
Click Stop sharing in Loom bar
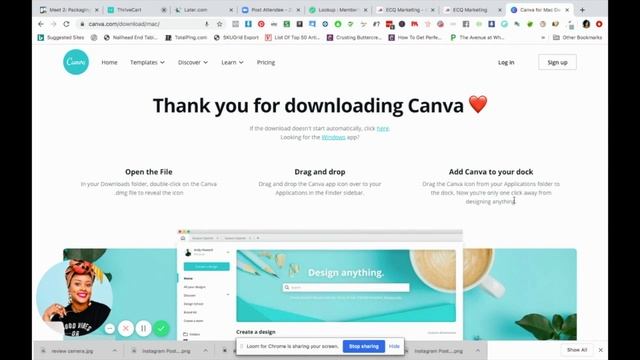364,346
